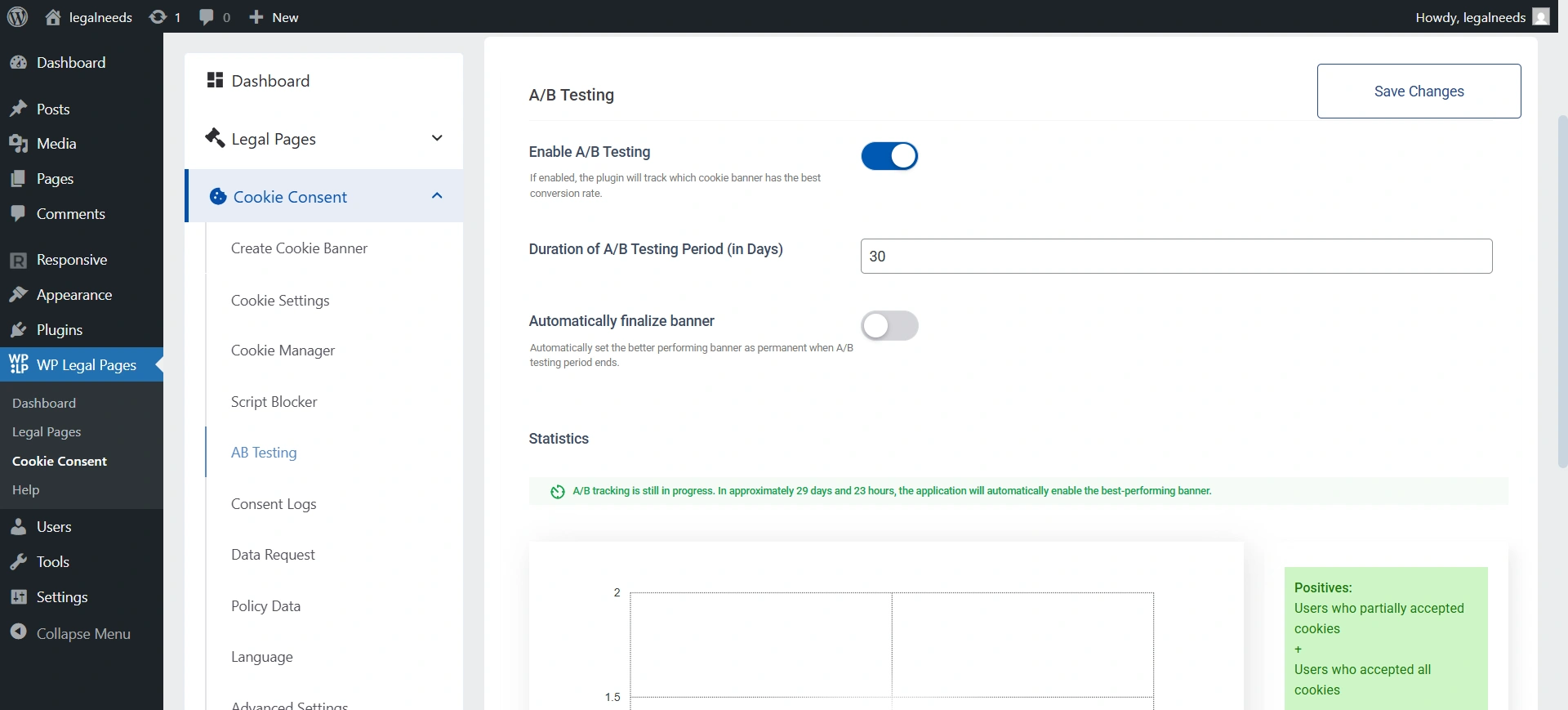
Task: Click the Tools wrench icon
Action: point(18,562)
